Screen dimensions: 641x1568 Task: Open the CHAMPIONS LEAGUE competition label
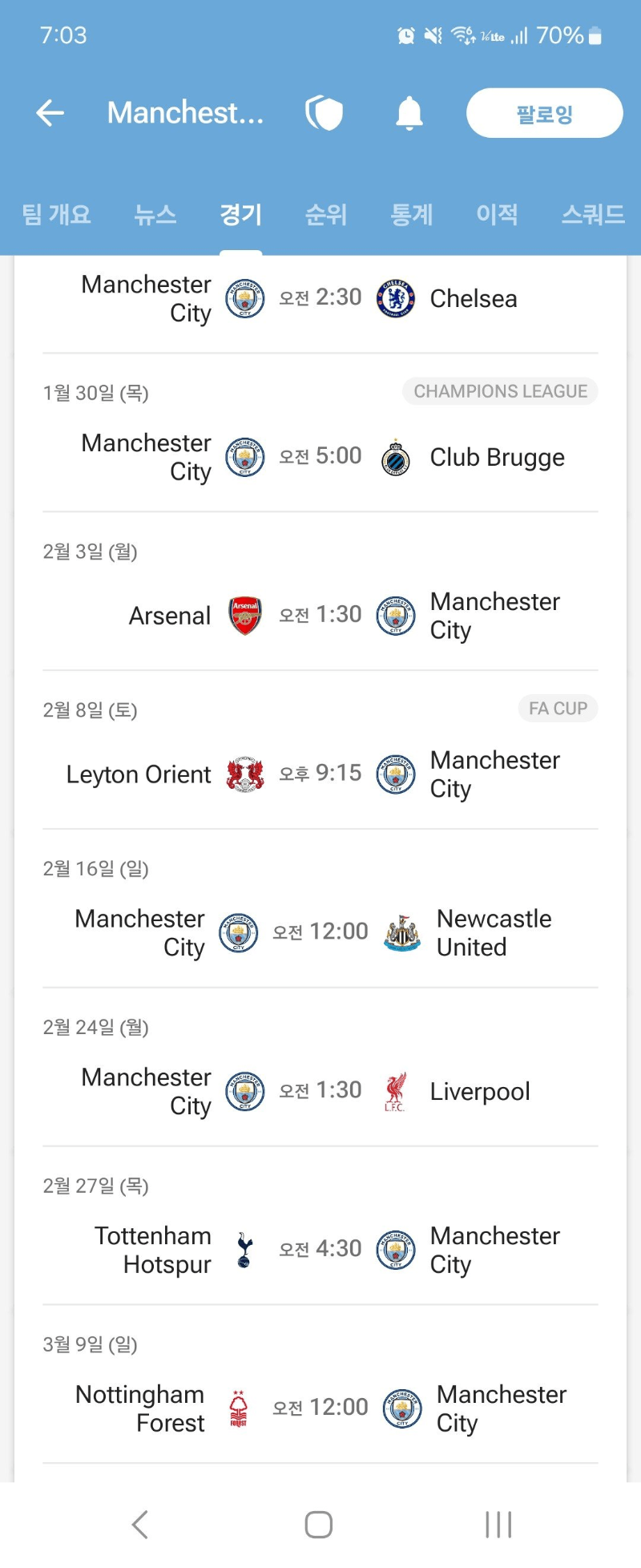click(x=501, y=391)
